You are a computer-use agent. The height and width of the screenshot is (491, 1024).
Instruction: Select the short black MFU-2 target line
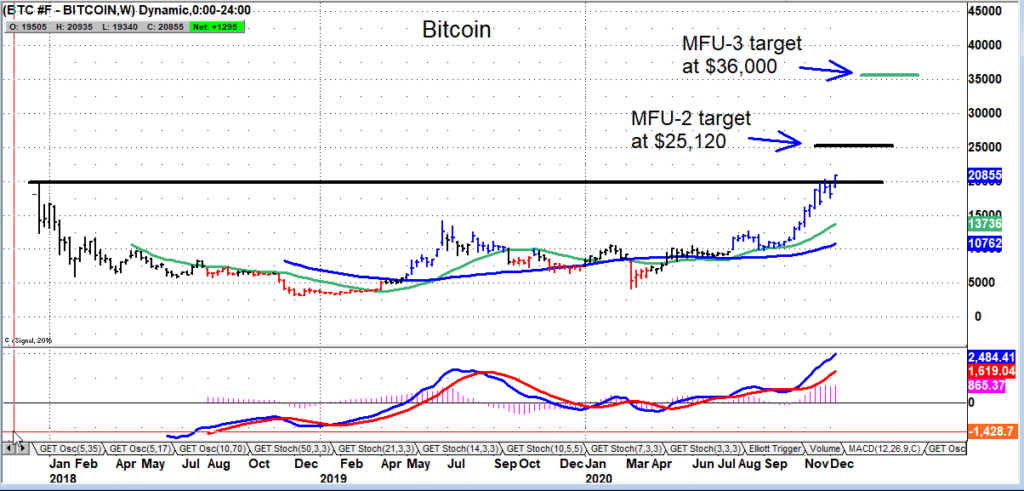[x=854, y=145]
